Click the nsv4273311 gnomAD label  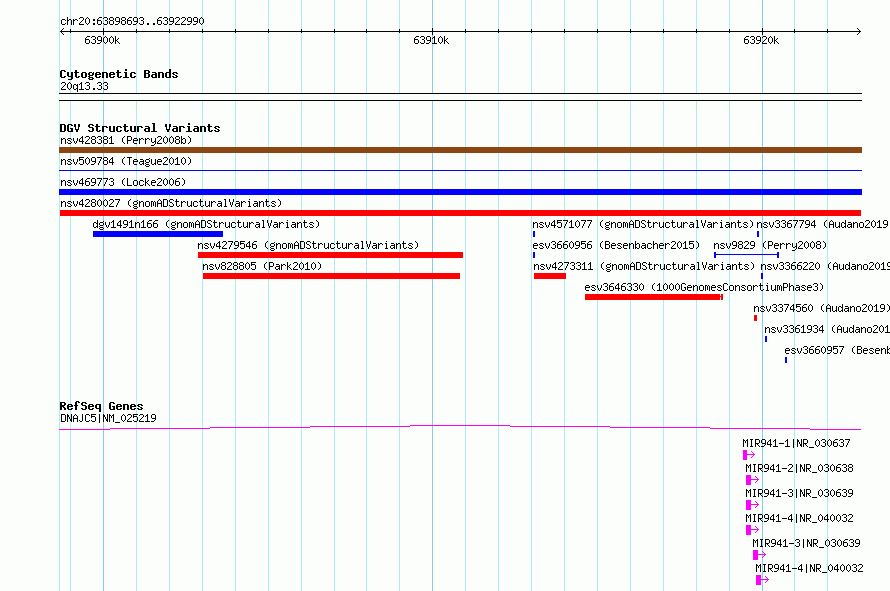pyautogui.click(x=644, y=266)
